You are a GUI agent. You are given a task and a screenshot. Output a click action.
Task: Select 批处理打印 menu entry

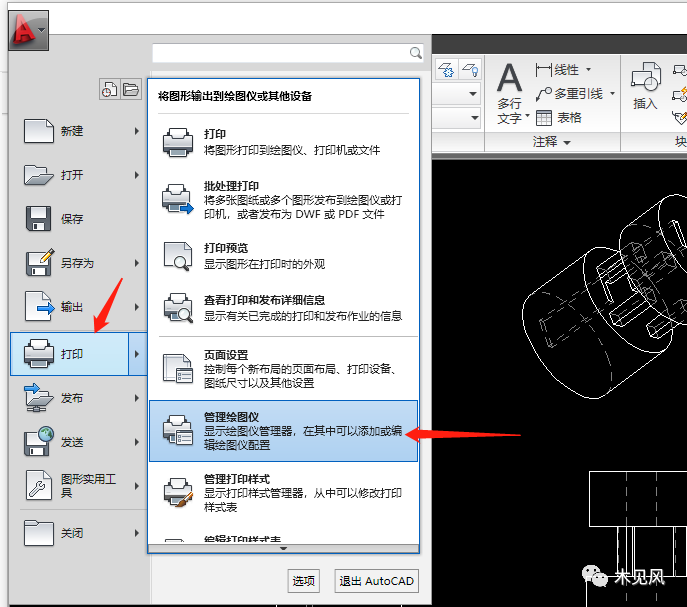pos(283,199)
